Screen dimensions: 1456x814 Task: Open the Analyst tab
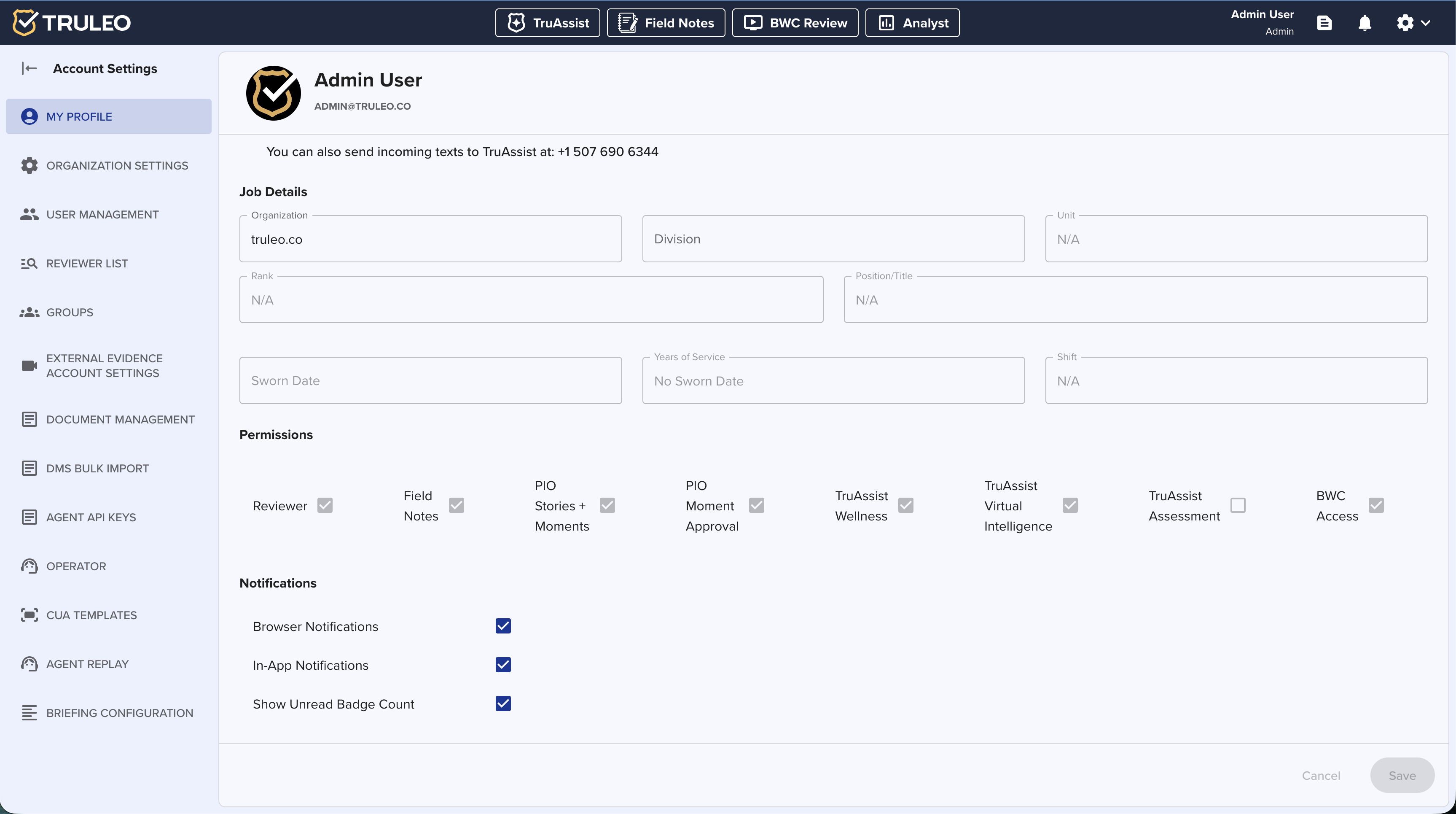[x=912, y=23]
